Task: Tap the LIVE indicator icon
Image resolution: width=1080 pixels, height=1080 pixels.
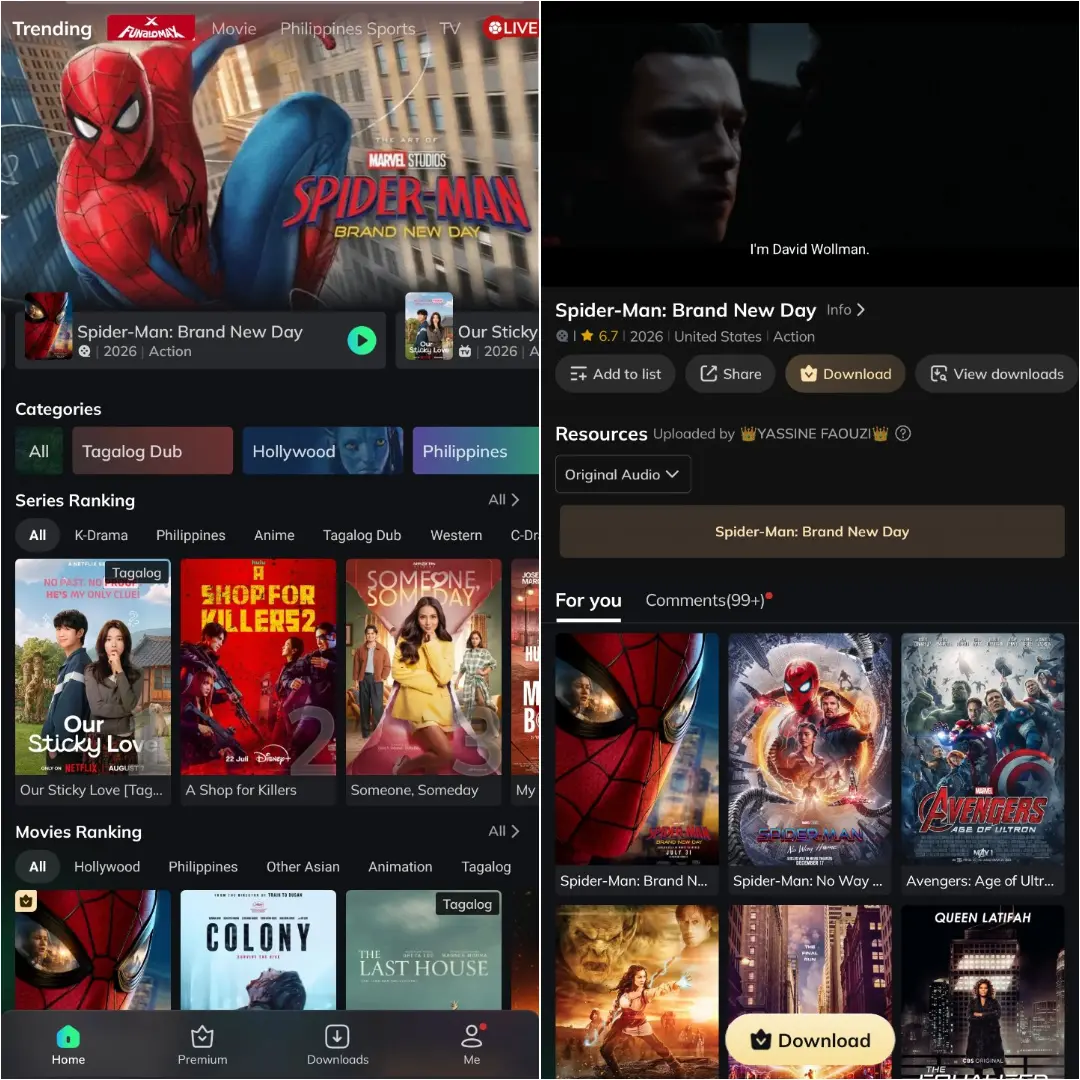Action: [x=511, y=28]
